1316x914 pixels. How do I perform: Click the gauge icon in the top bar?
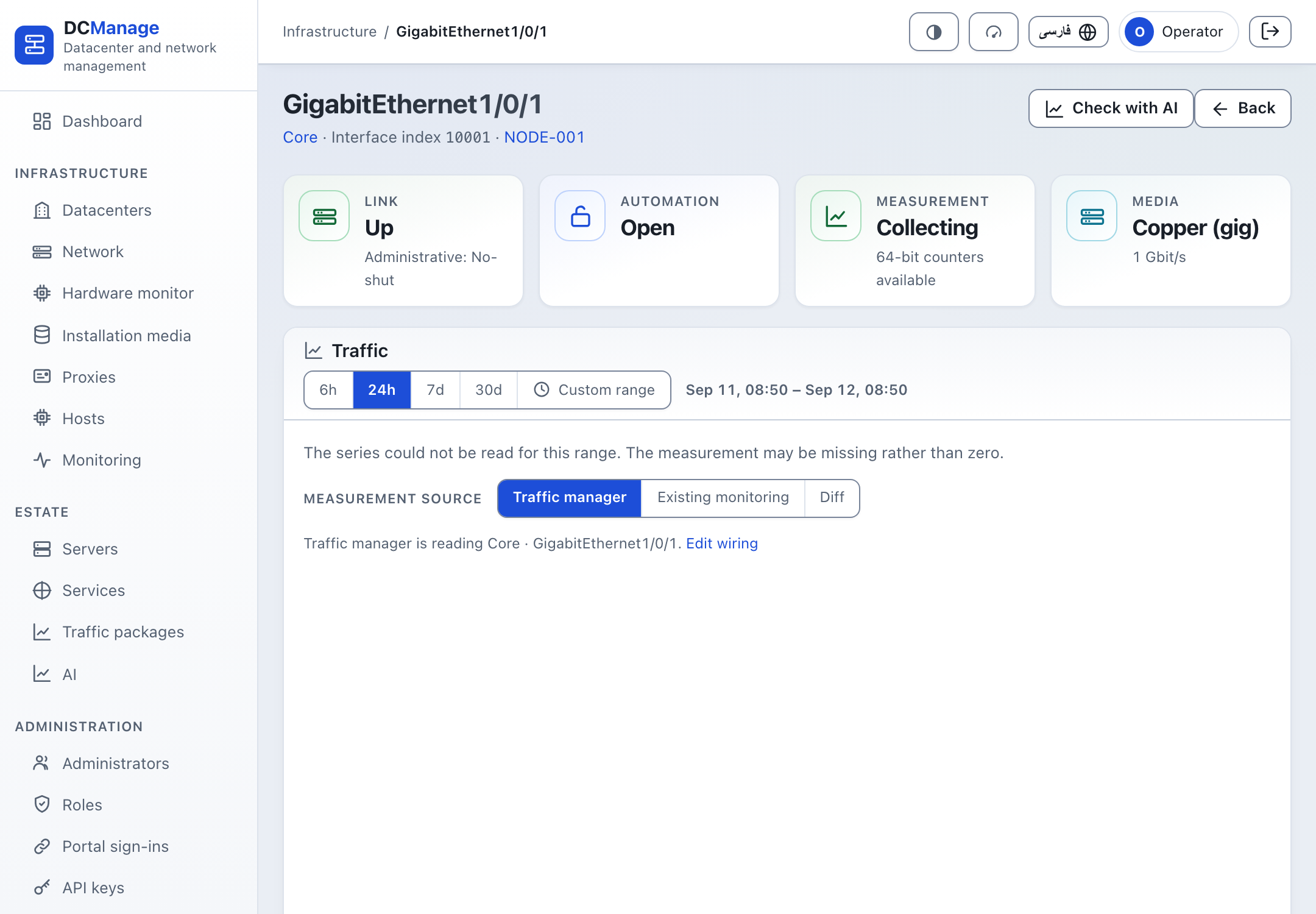pyautogui.click(x=993, y=32)
